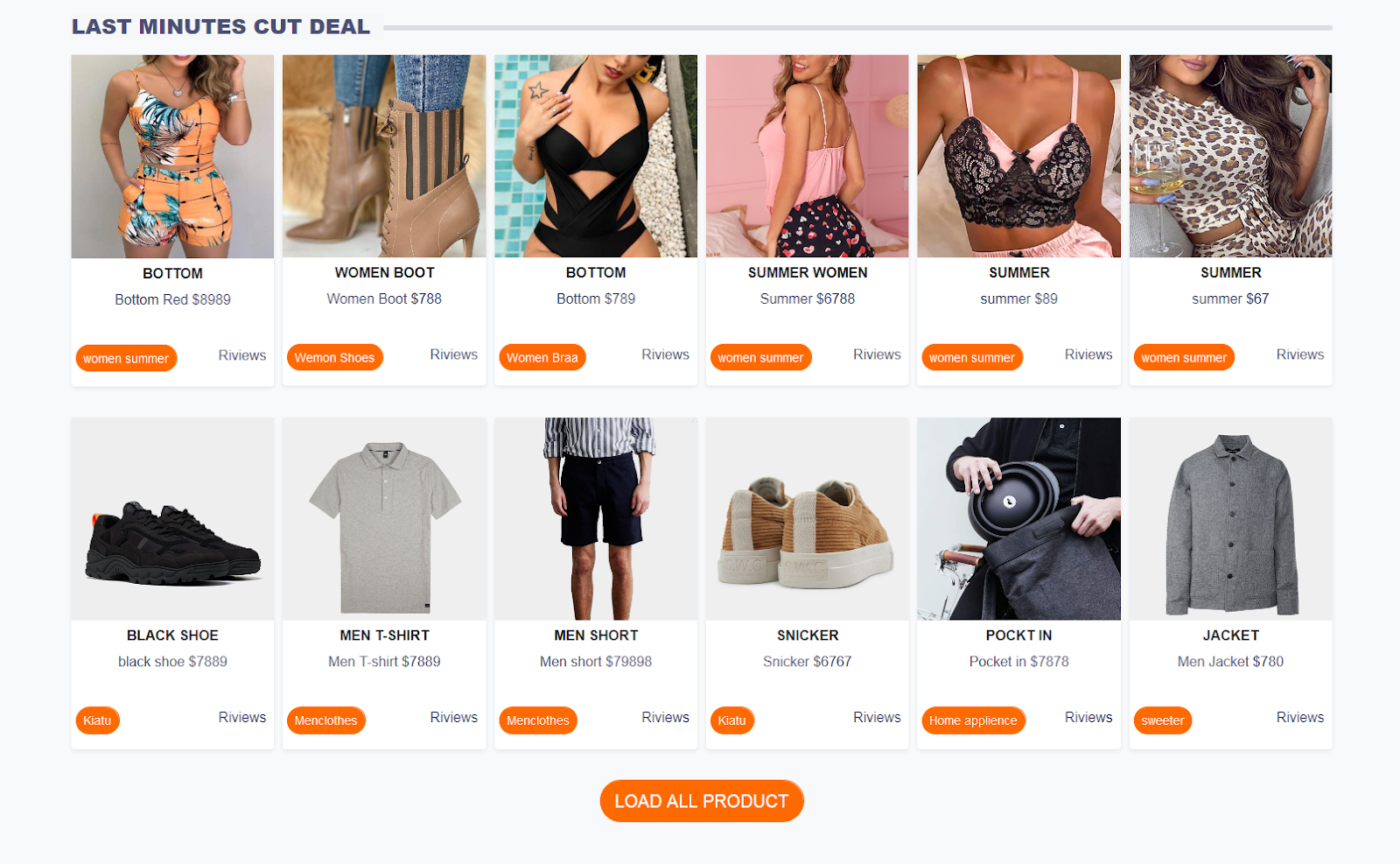Open Riviews link for Bottom Red

coord(242,355)
